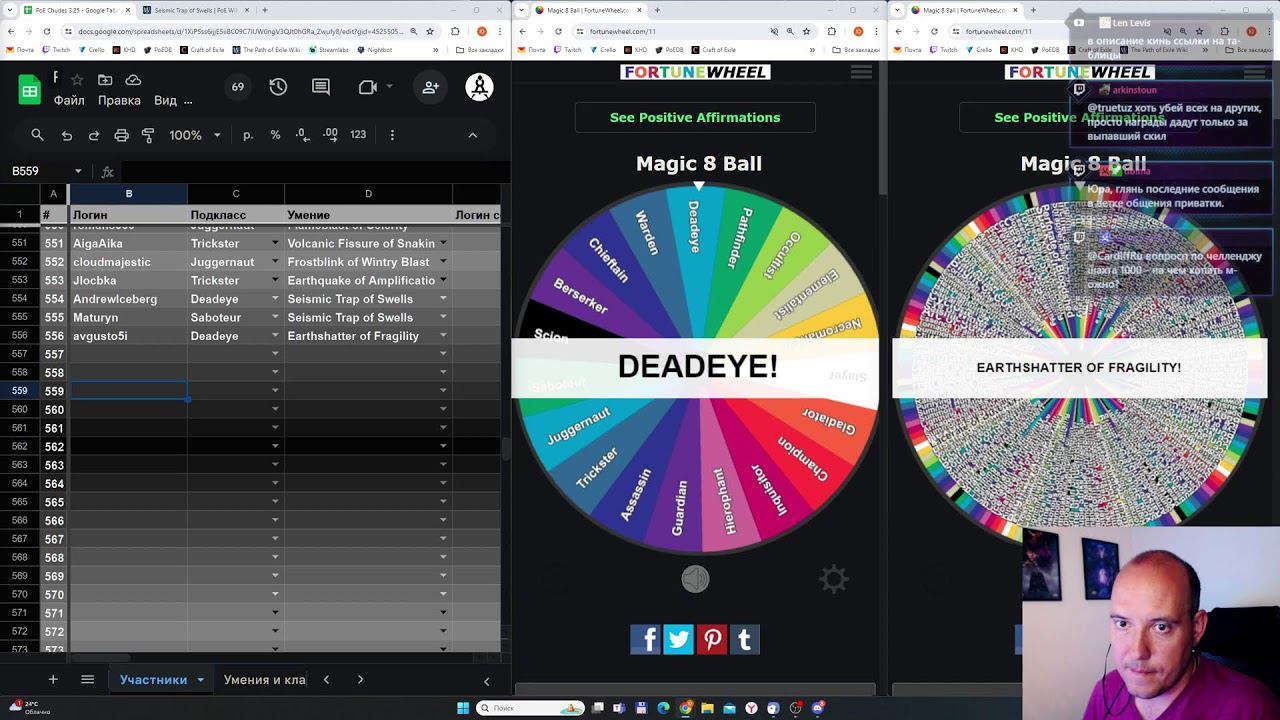Open the Sheets toolbar three-dot overflow menu
The height and width of the screenshot is (720, 1280).
(x=392, y=135)
